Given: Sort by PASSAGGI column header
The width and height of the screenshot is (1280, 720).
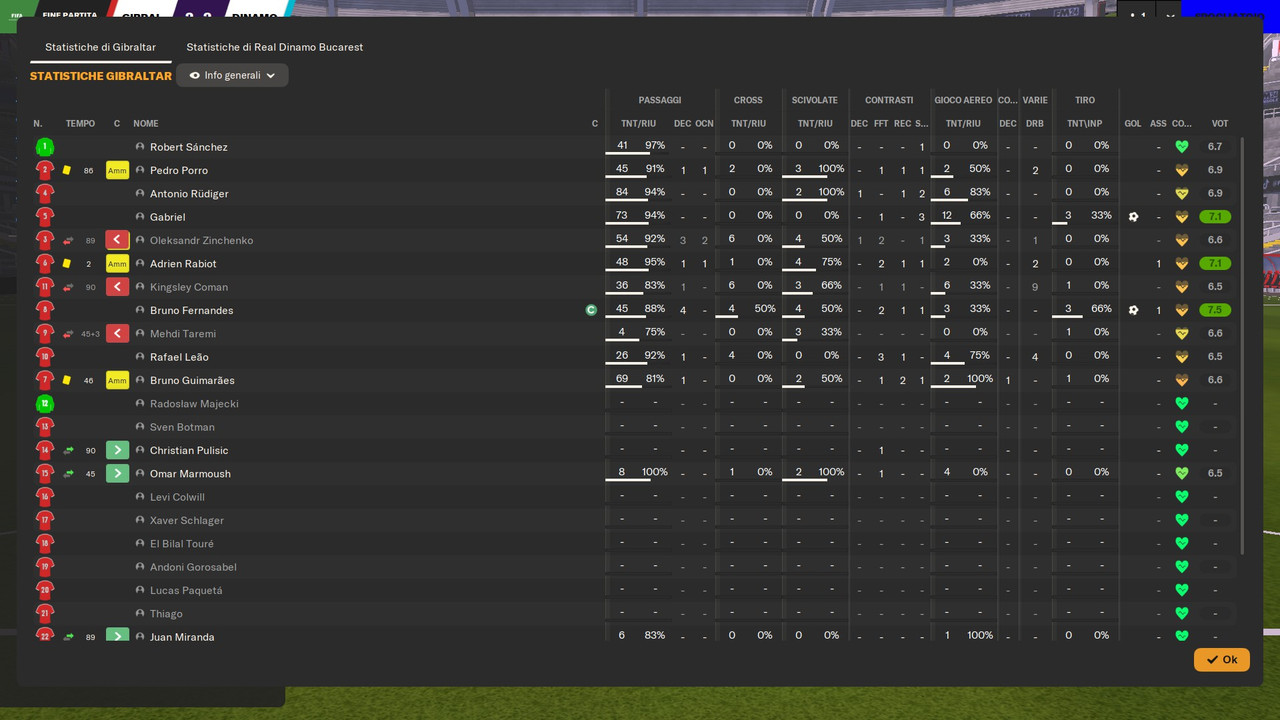Looking at the screenshot, I should pyautogui.click(x=660, y=100).
